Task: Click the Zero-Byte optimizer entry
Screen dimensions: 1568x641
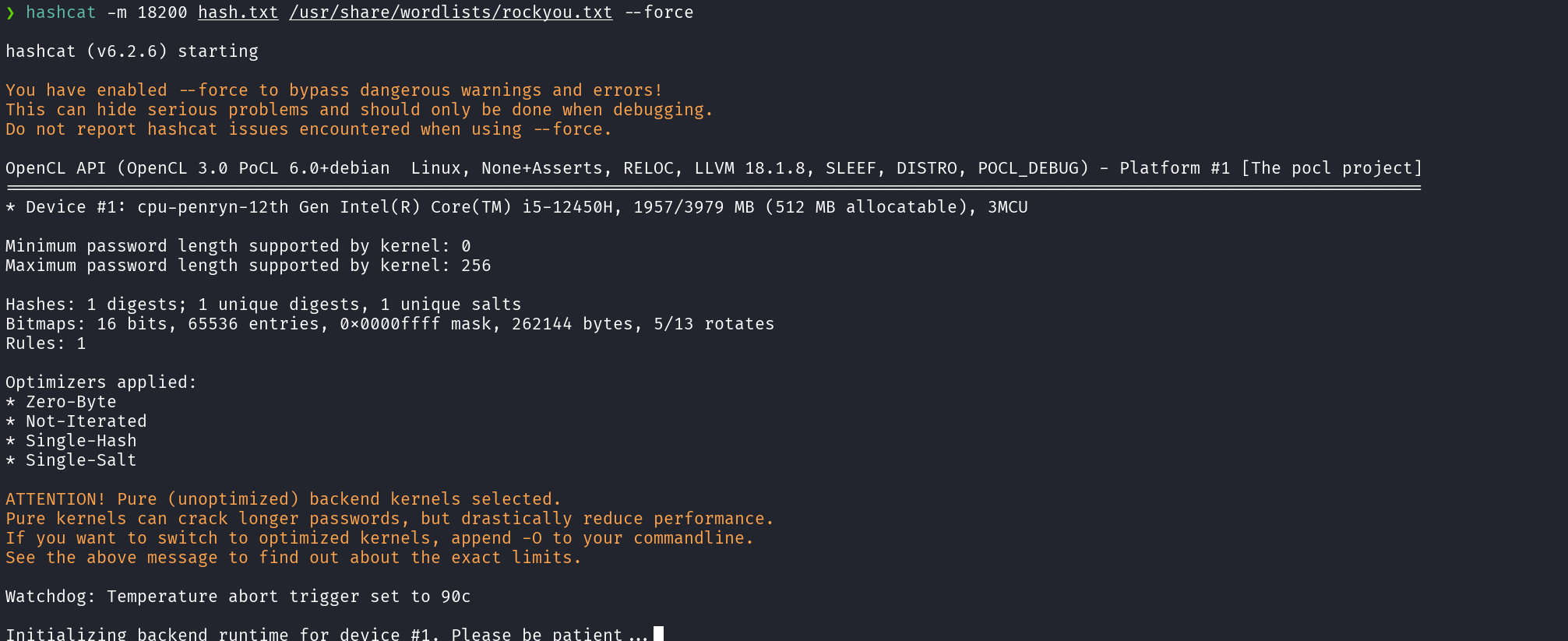Action: [x=71, y=402]
